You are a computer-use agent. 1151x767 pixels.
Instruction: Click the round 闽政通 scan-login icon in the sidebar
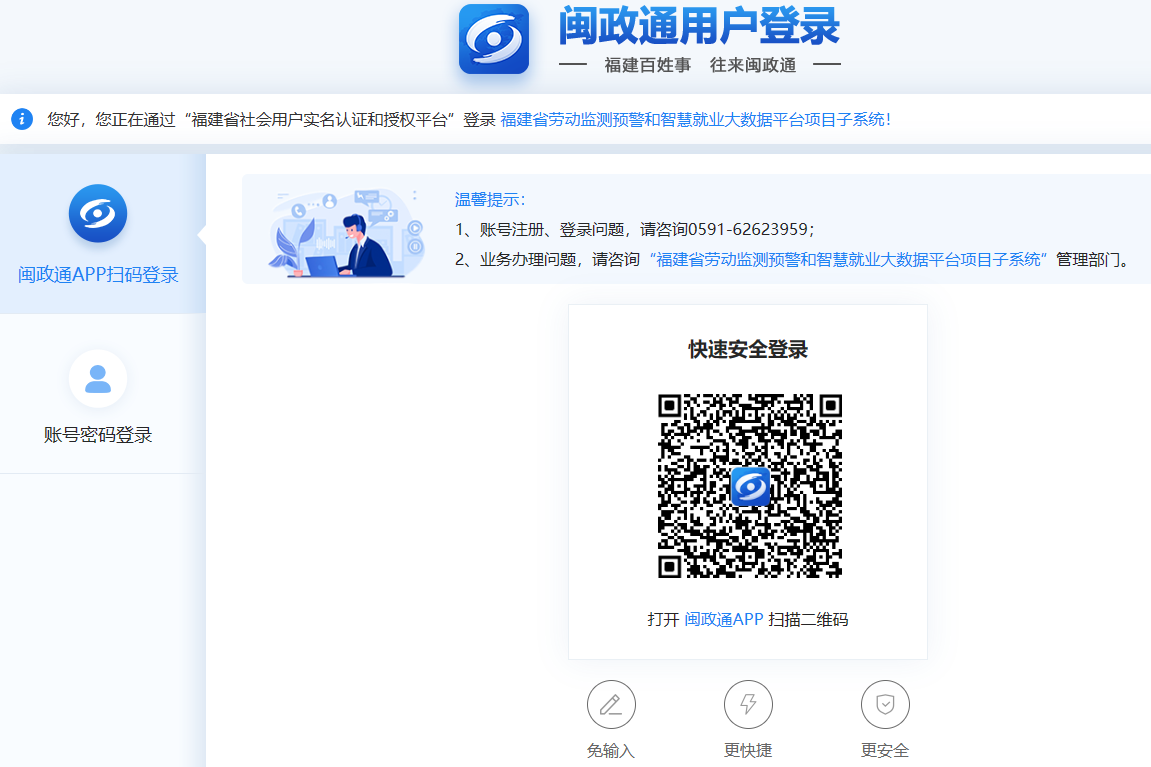pos(97,213)
